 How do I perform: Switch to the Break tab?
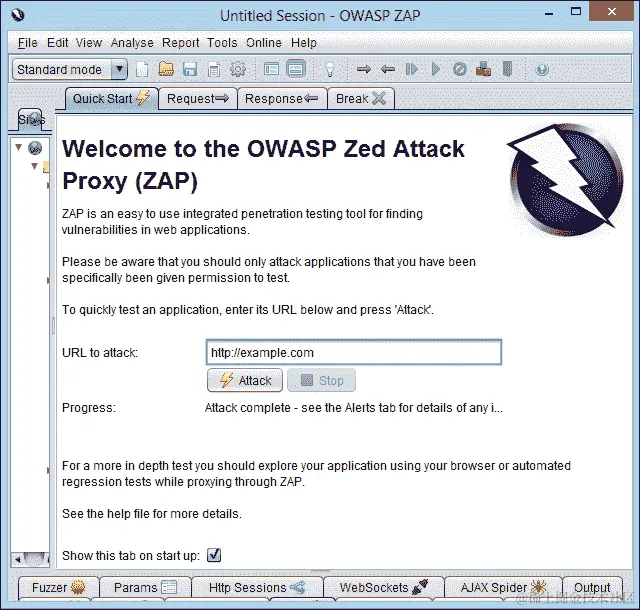pyautogui.click(x=361, y=99)
